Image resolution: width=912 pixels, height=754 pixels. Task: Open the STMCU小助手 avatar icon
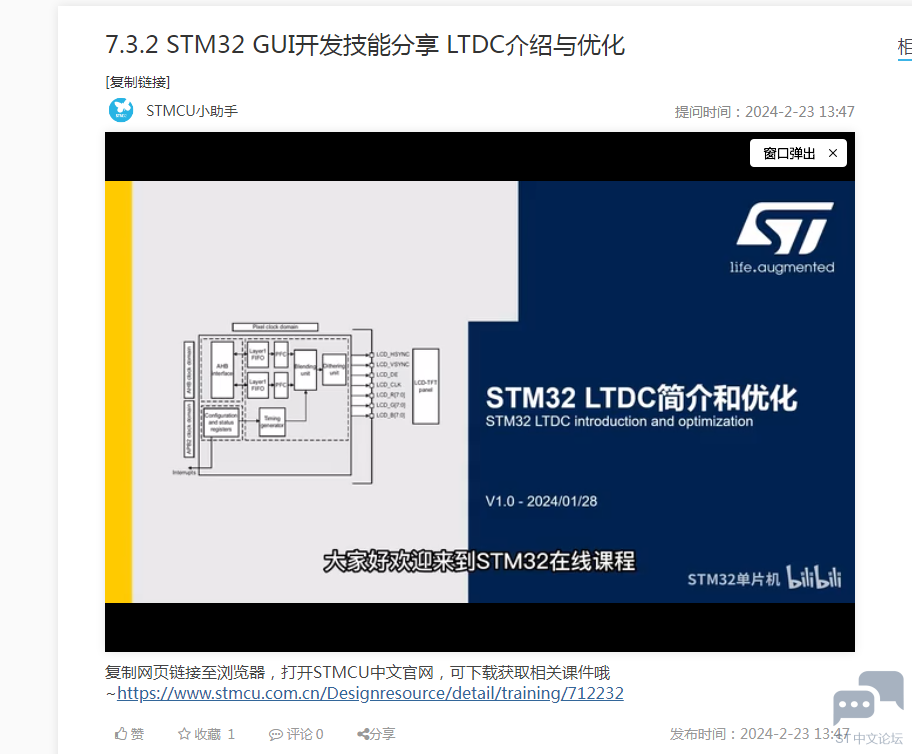pyautogui.click(x=121, y=110)
